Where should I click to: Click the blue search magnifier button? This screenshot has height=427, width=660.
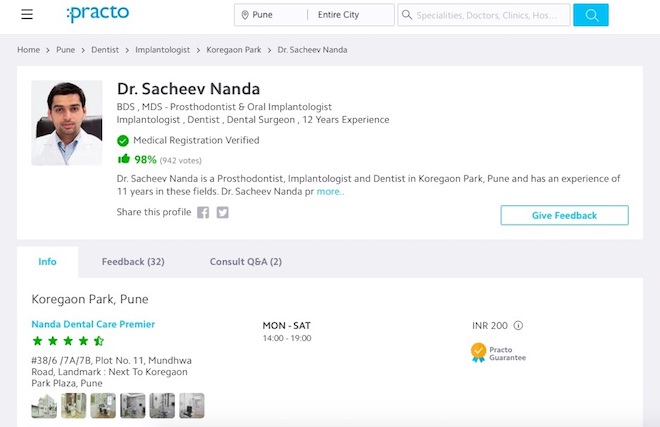point(591,15)
